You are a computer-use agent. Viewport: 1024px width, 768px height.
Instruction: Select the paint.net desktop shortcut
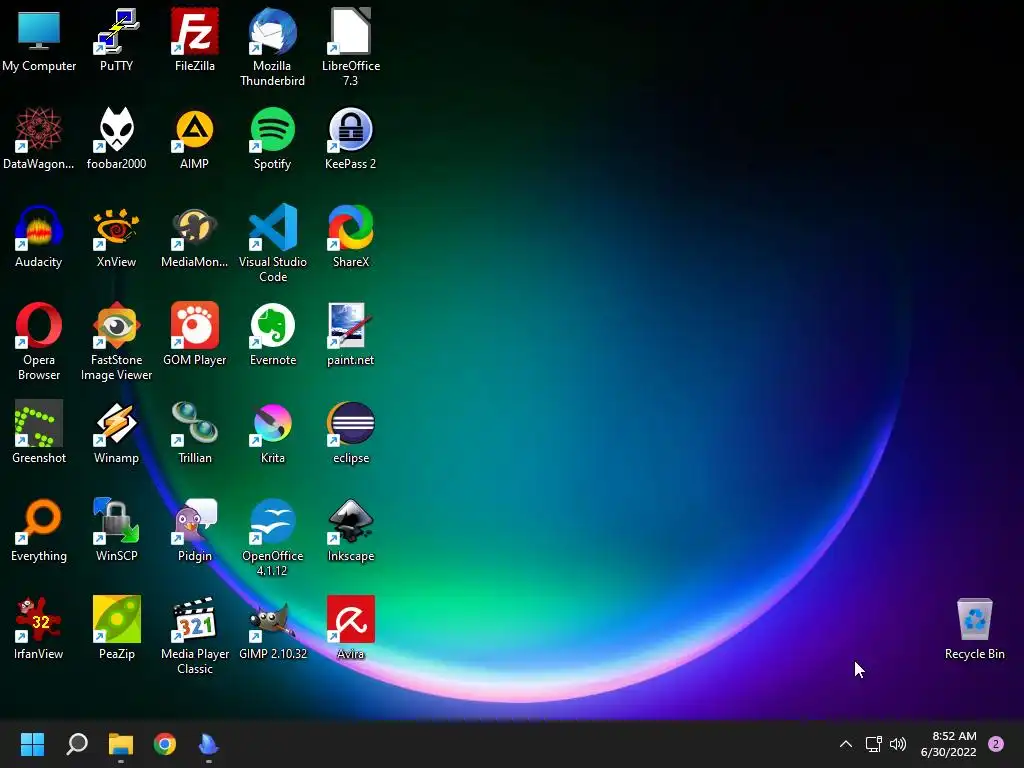[x=351, y=334]
